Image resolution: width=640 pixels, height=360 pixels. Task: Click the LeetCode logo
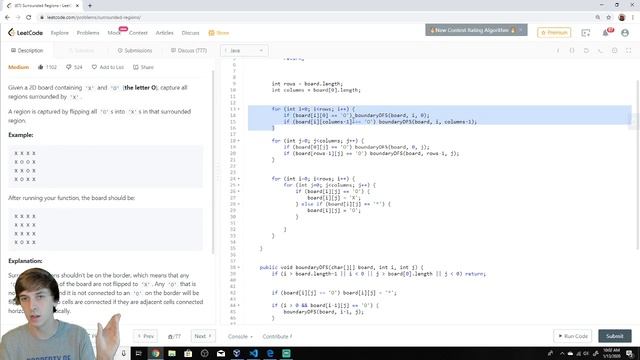click(x=25, y=33)
